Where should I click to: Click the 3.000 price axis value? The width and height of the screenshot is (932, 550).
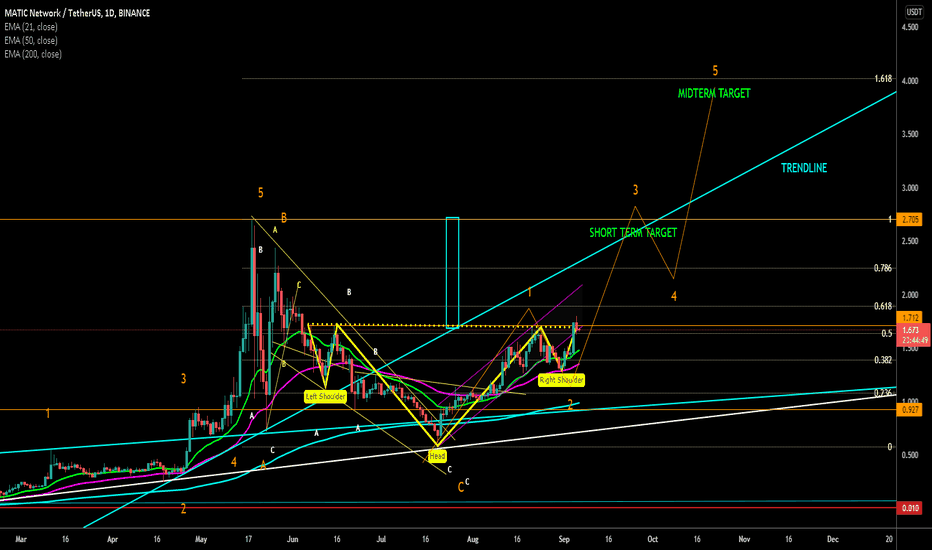click(910, 188)
